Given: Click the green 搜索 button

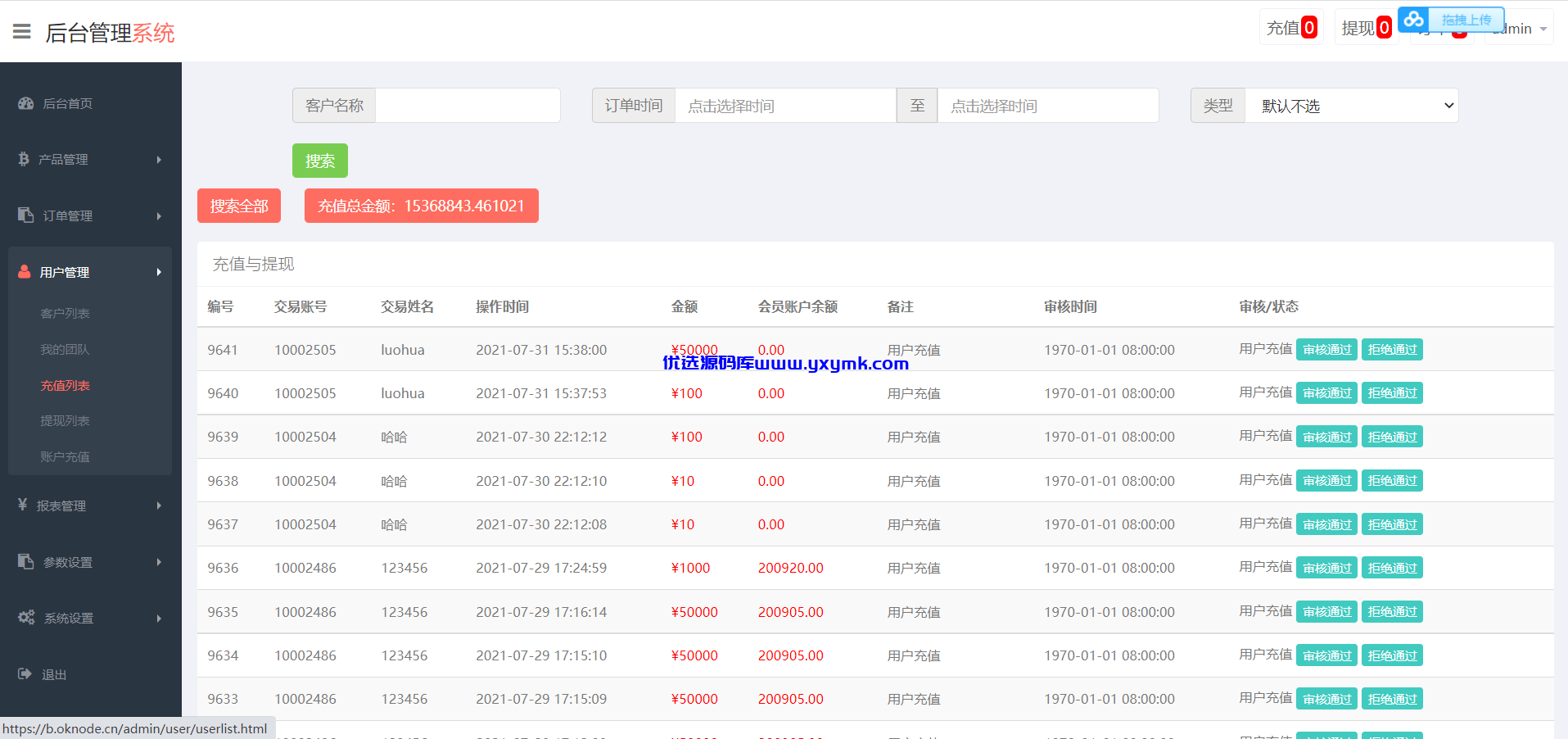Looking at the screenshot, I should 320,161.
